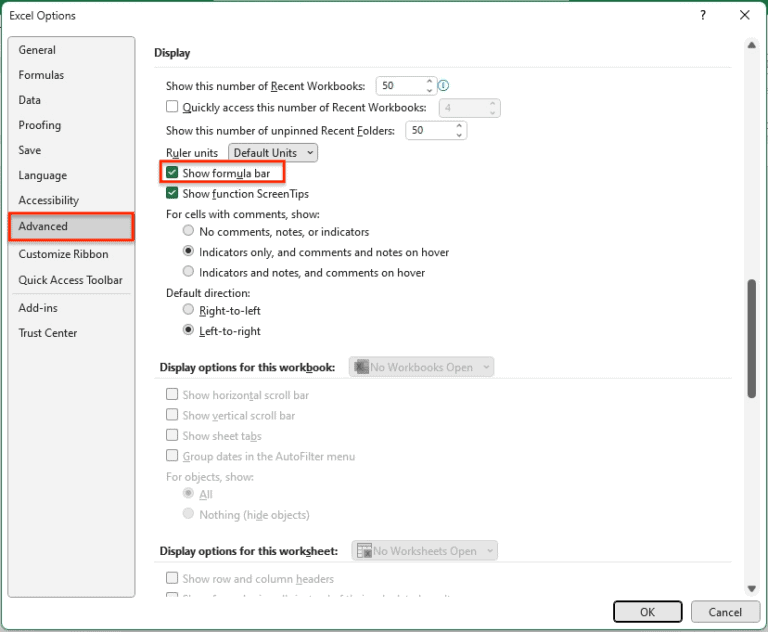The image size is (768, 632).
Task: Select No comments, notes, or indicators
Action: (x=188, y=230)
